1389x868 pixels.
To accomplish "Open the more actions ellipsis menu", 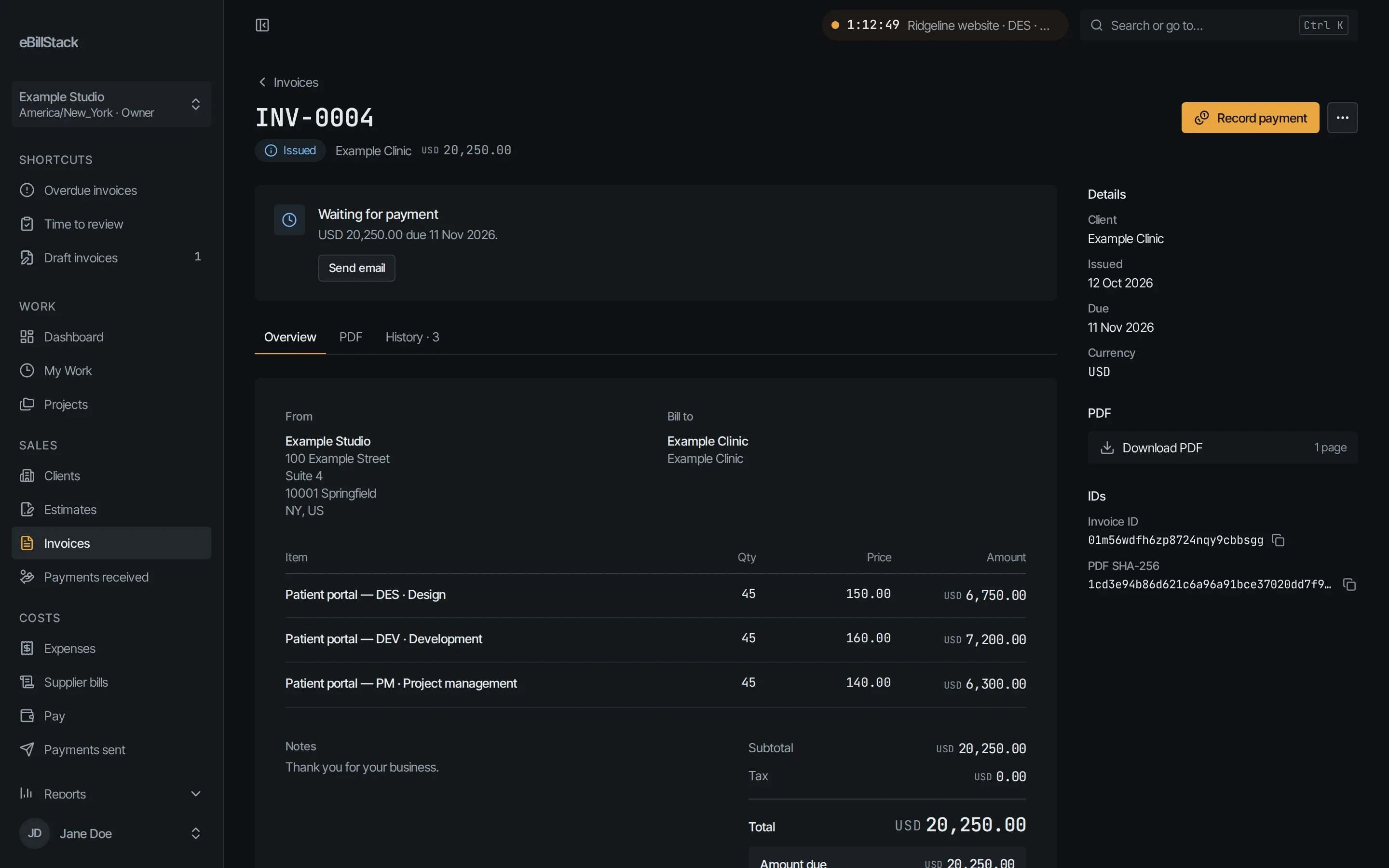I will [x=1342, y=118].
